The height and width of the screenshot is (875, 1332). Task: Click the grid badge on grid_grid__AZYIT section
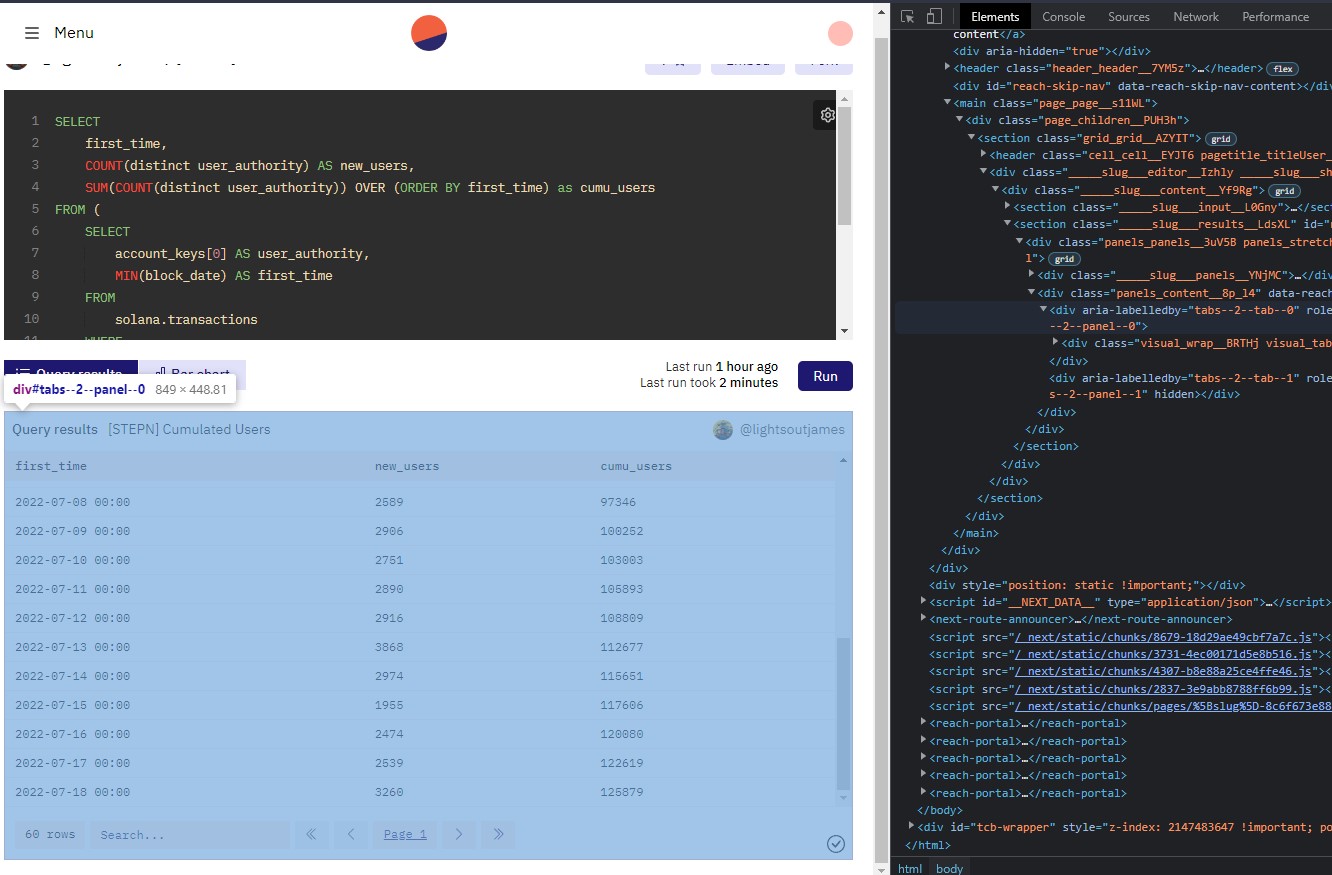point(1221,139)
